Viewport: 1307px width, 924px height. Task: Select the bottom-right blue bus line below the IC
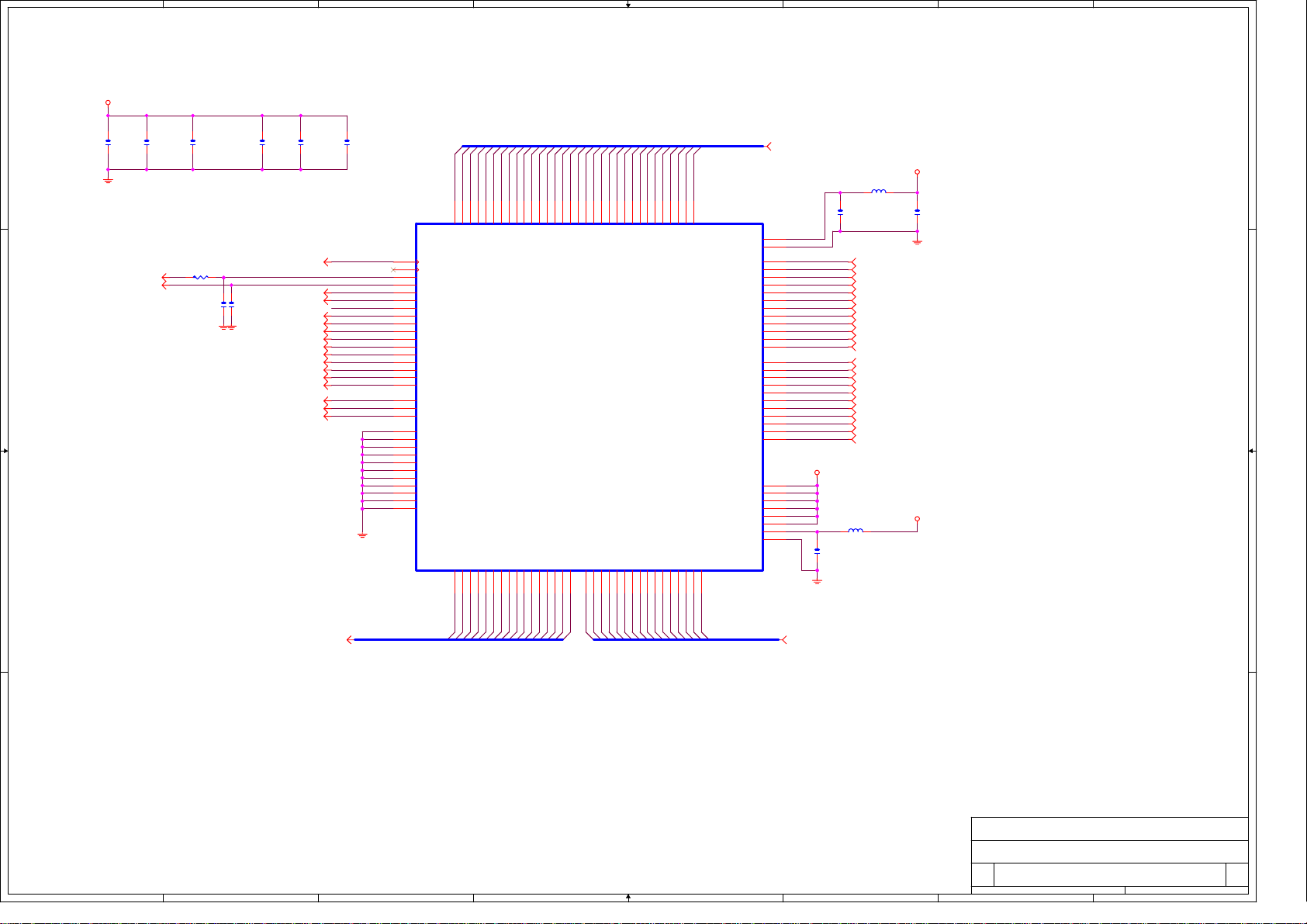[686, 640]
